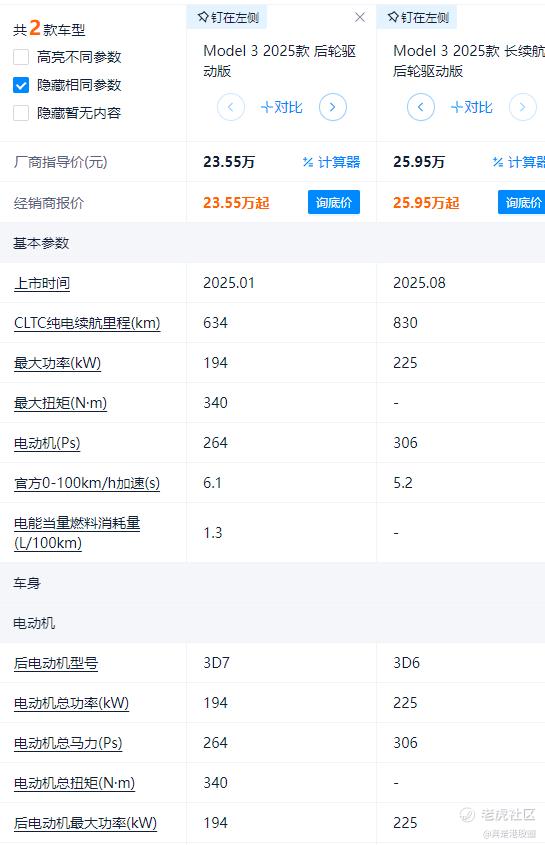The width and height of the screenshot is (545, 845).
Task: Open 计算器 for the 23.55万 model
Action: (332, 162)
